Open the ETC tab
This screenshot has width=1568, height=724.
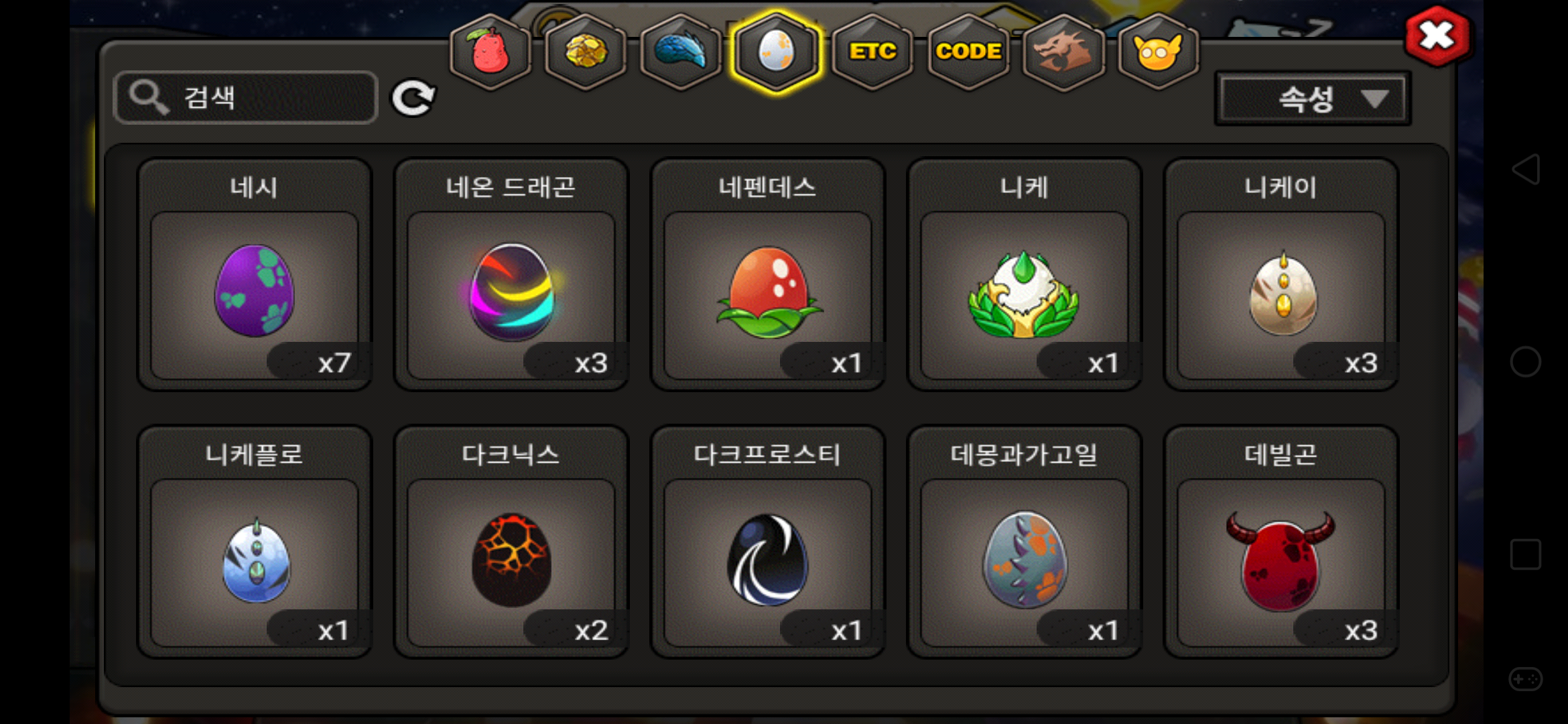[x=872, y=52]
